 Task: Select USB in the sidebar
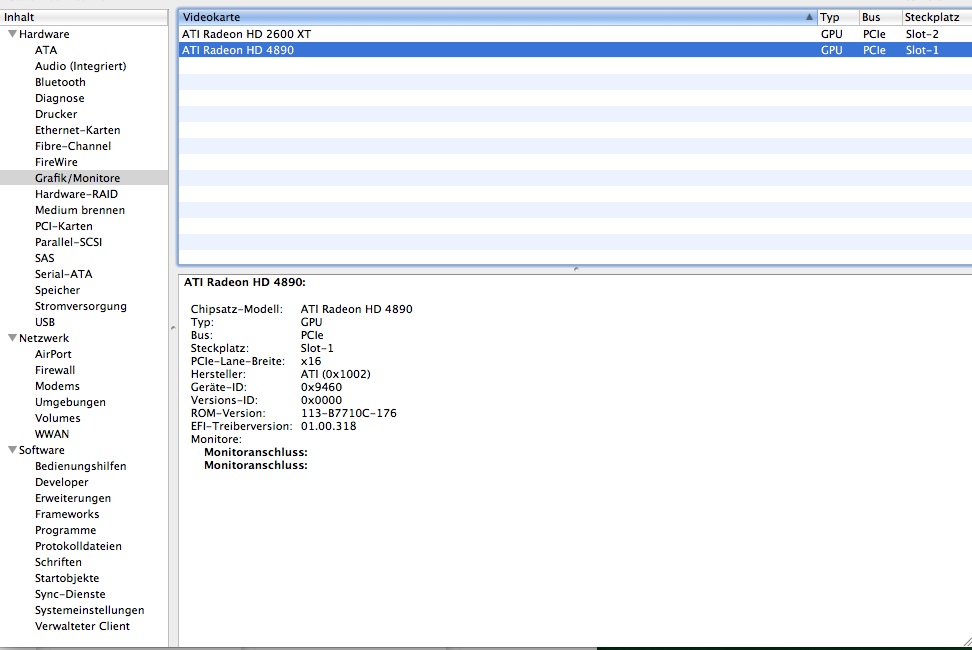click(45, 322)
